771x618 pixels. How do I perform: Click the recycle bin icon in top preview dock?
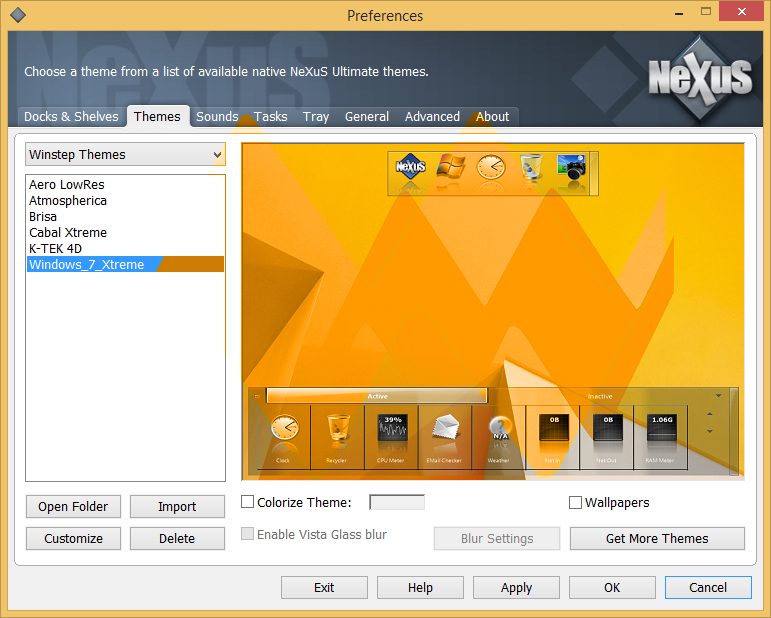[x=531, y=166]
